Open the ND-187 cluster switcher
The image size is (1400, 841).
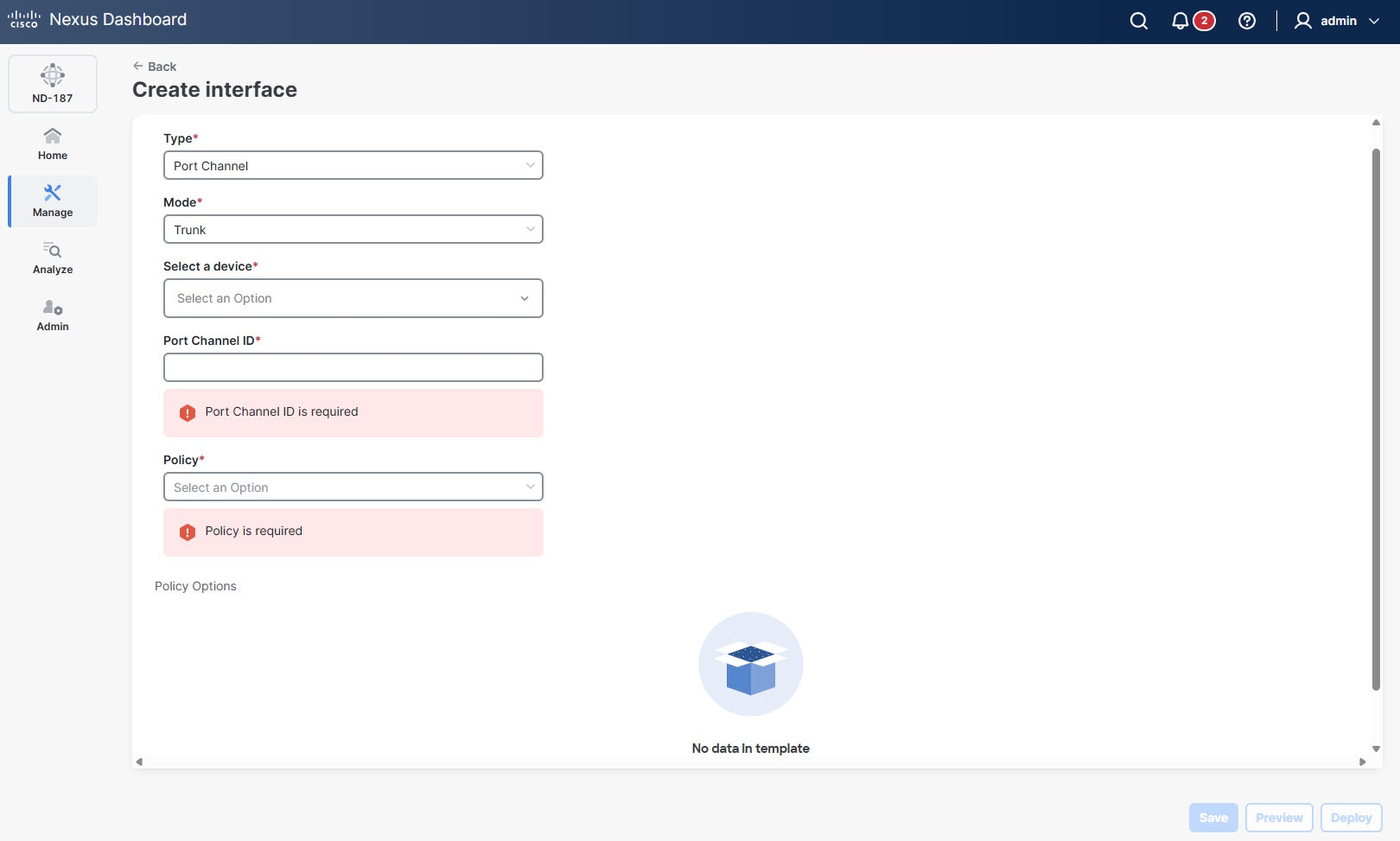pos(53,84)
